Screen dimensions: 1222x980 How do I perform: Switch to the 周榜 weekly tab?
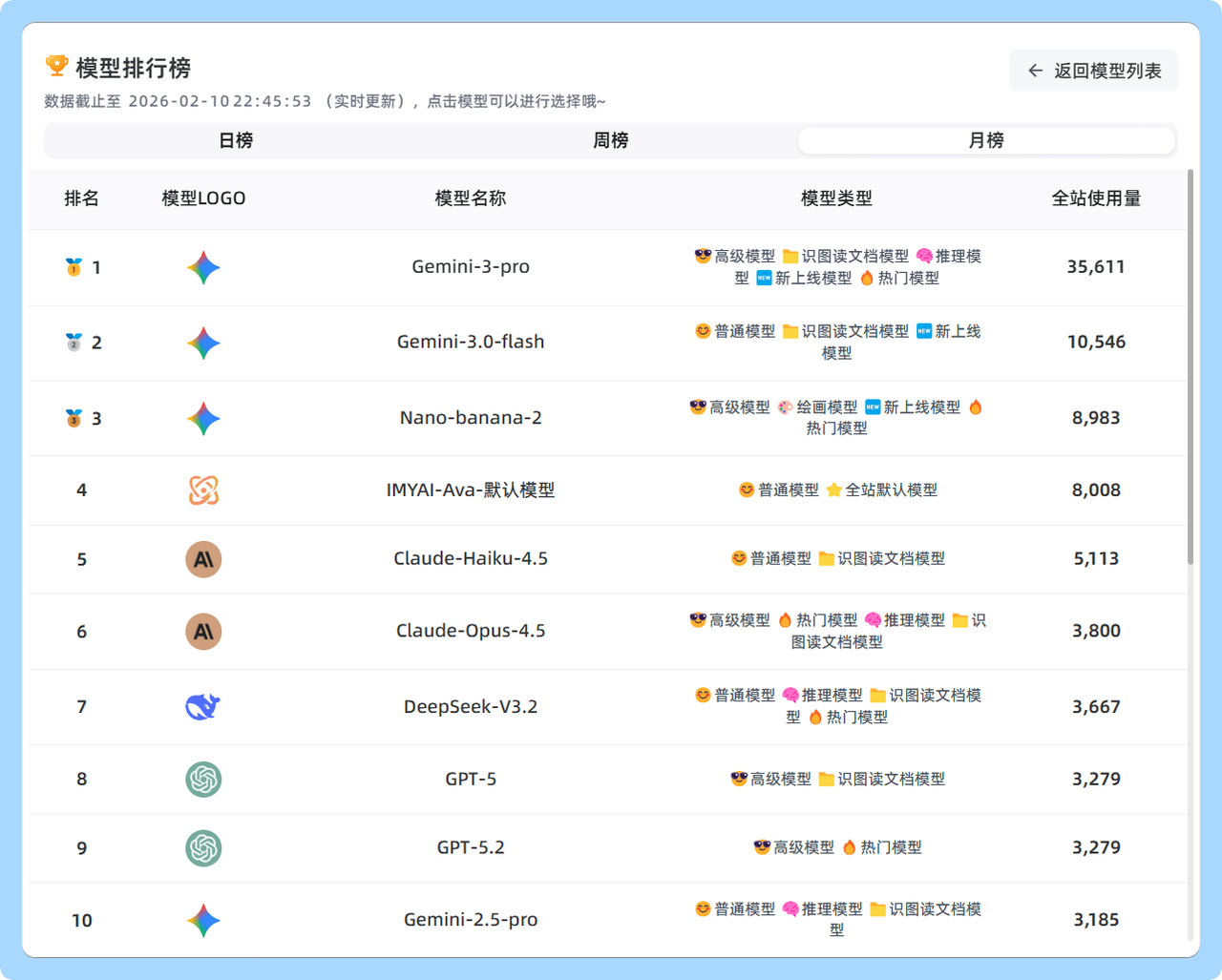point(611,140)
